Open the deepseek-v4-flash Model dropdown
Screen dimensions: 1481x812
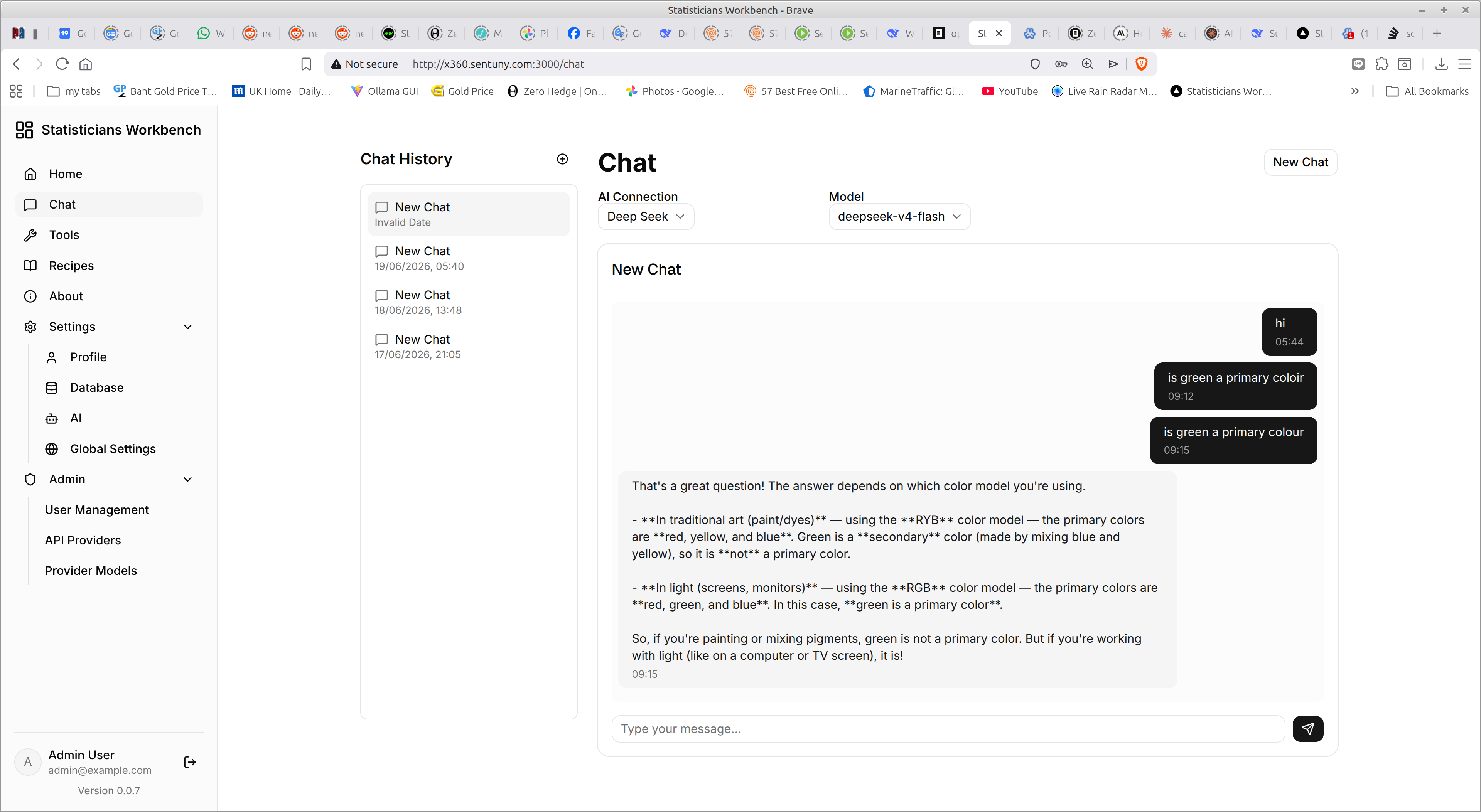(899, 217)
